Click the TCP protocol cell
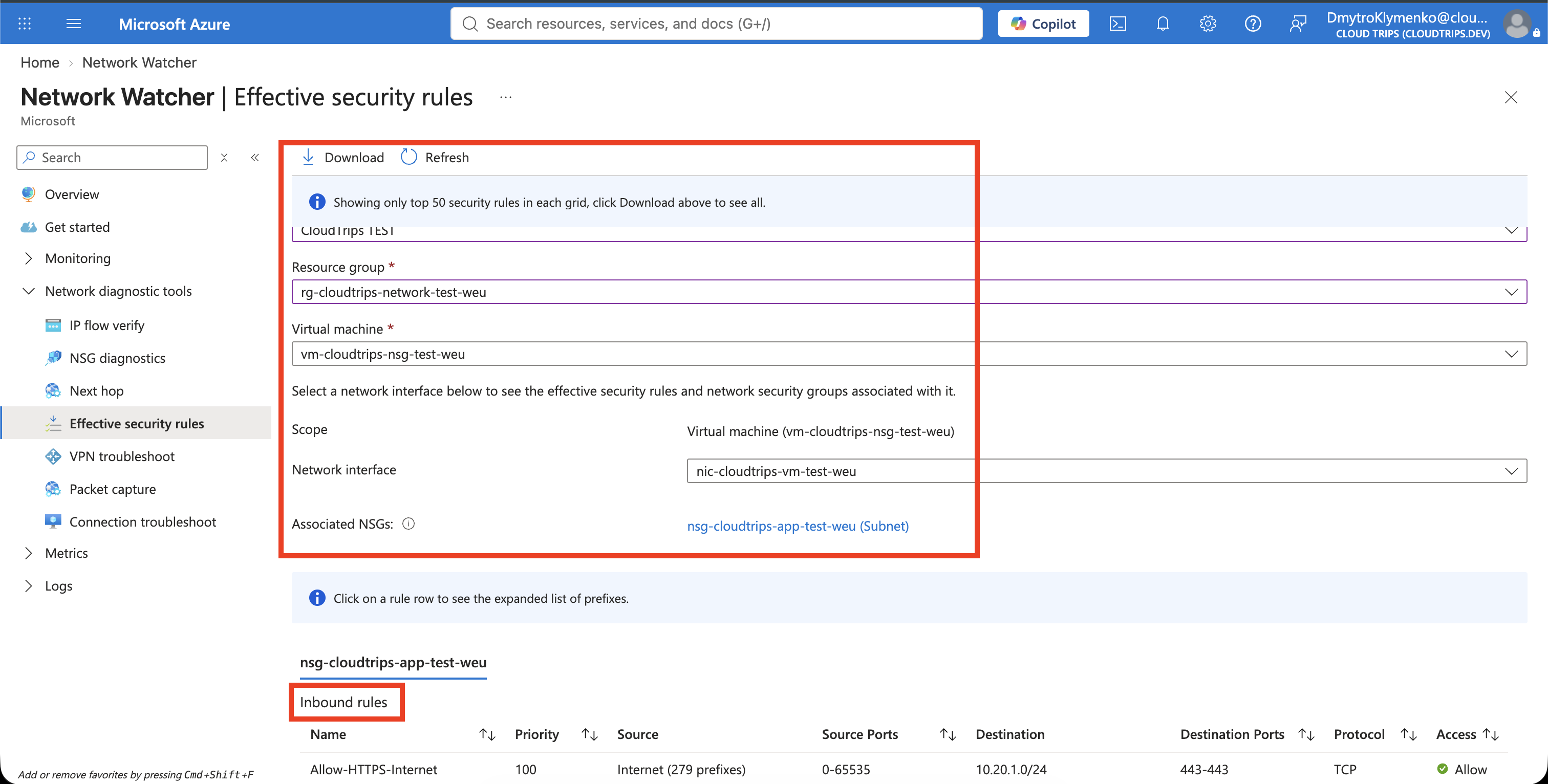Screen dimensions: 1548x784 coord(1345,770)
